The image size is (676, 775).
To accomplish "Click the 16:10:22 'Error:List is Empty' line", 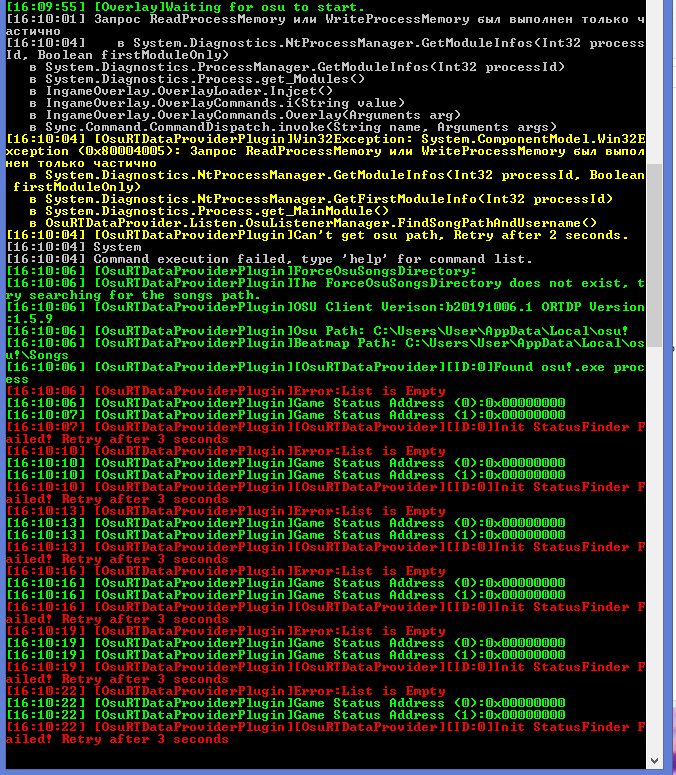I will [225, 691].
